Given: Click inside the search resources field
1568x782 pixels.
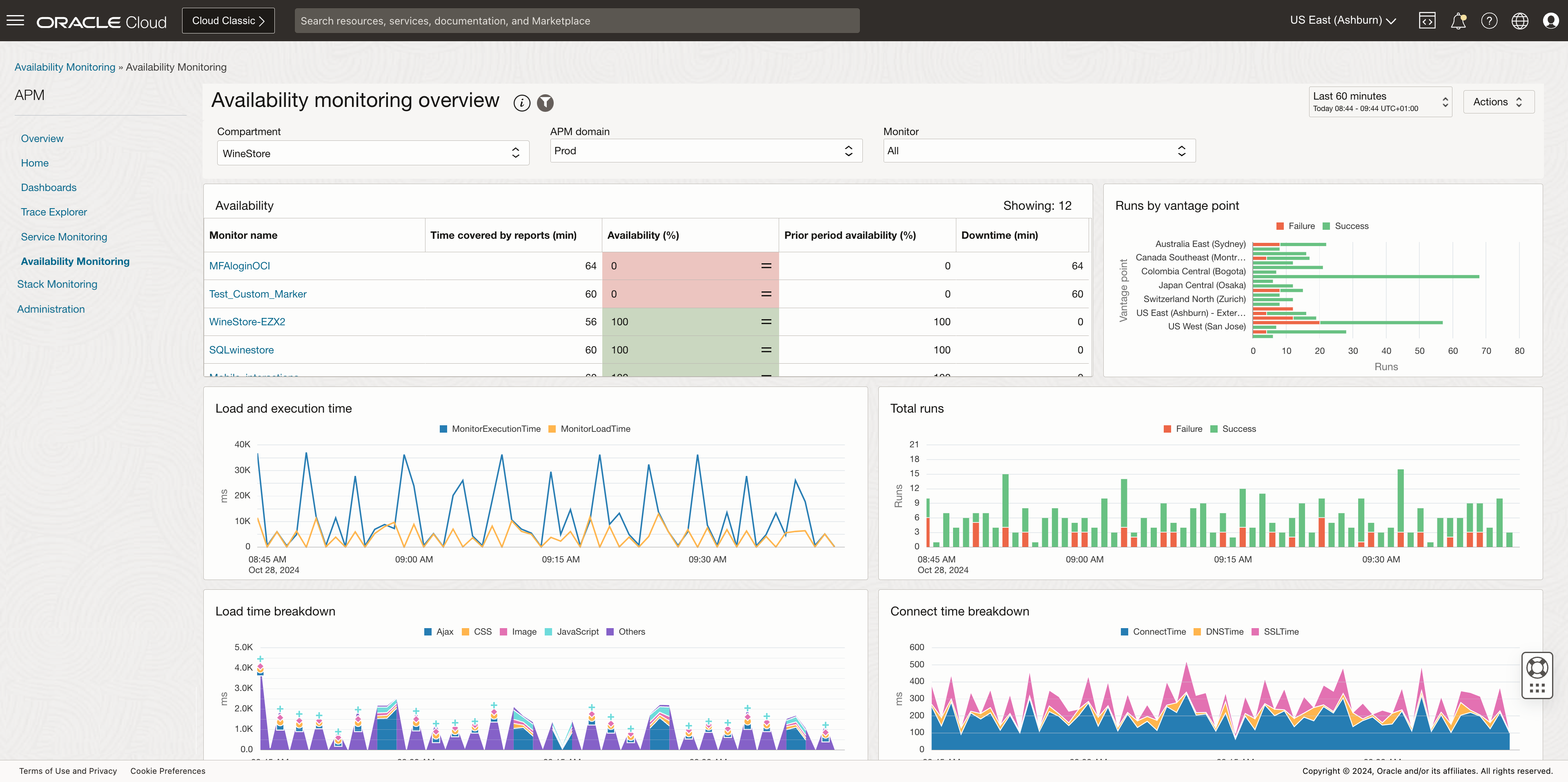Looking at the screenshot, I should (577, 20).
